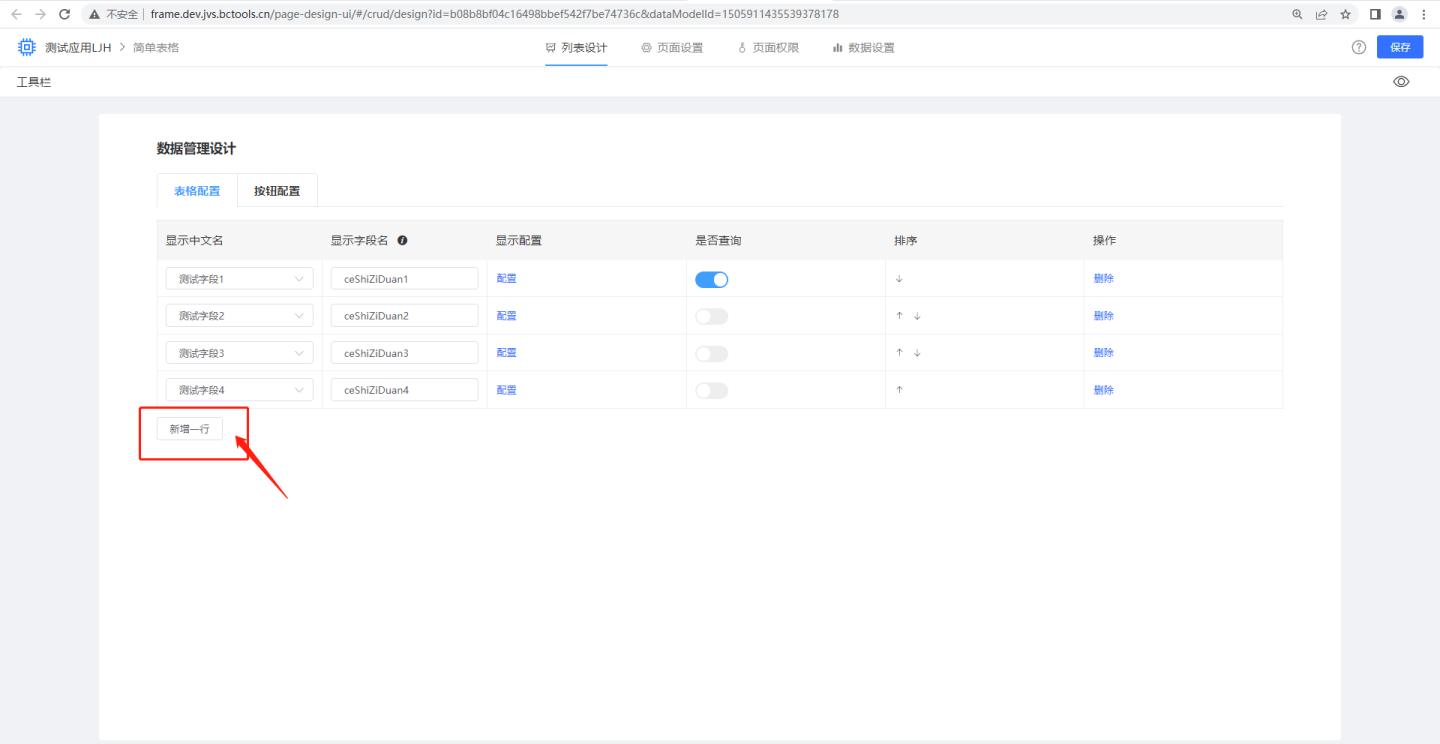Click the browser address bar URL
This screenshot has height=744, width=1440.
[x=494, y=14]
